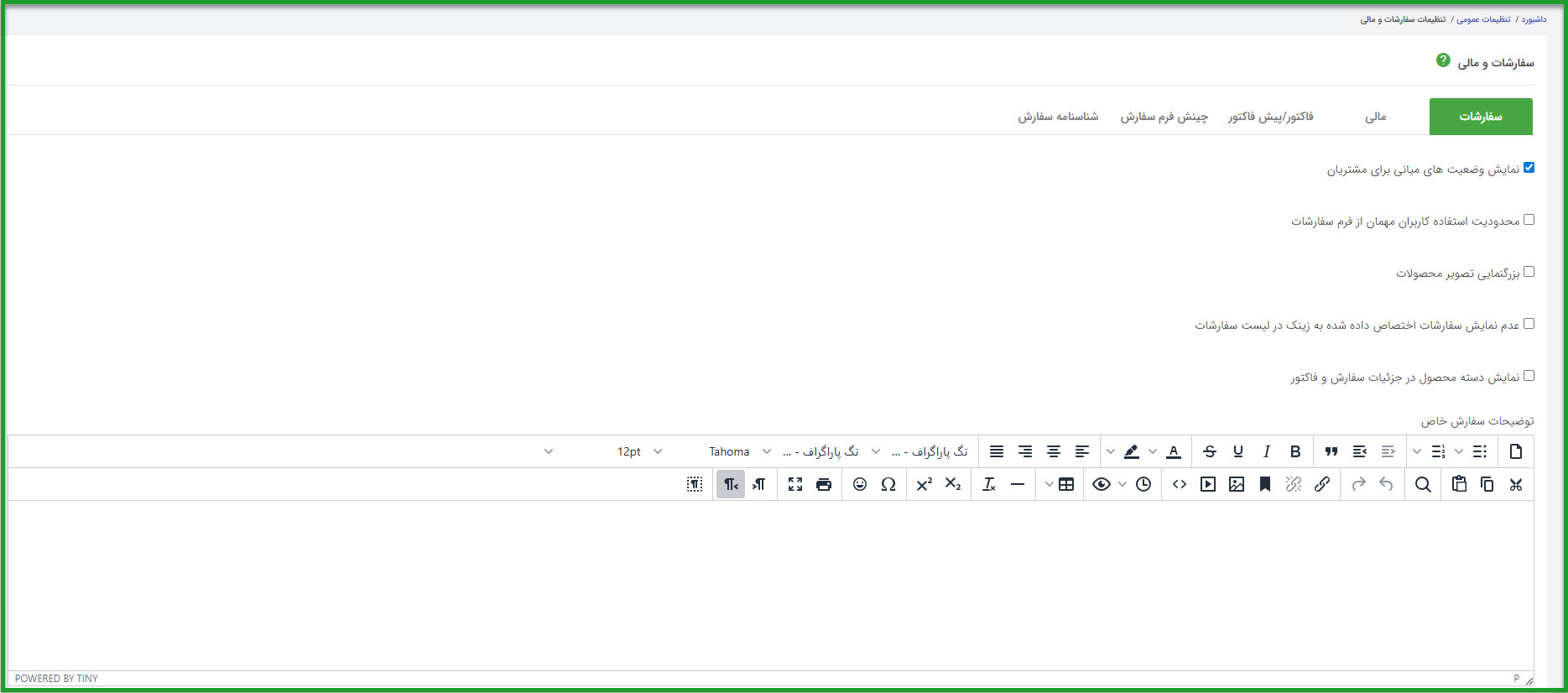1568x693 pixels.
Task: Toggle strikethrough formatting
Action: [x=1210, y=451]
